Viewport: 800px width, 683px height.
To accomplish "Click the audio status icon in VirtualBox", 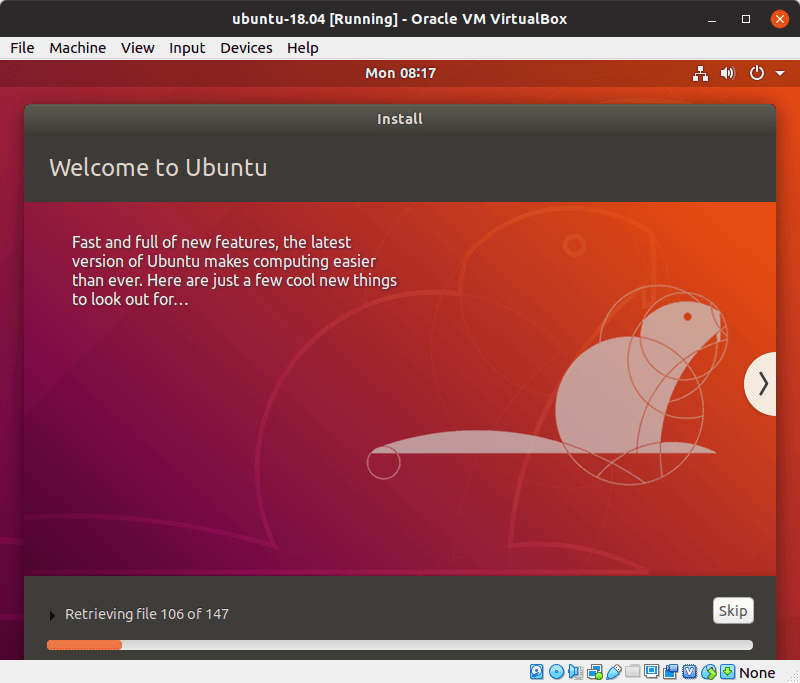I will [x=575, y=672].
